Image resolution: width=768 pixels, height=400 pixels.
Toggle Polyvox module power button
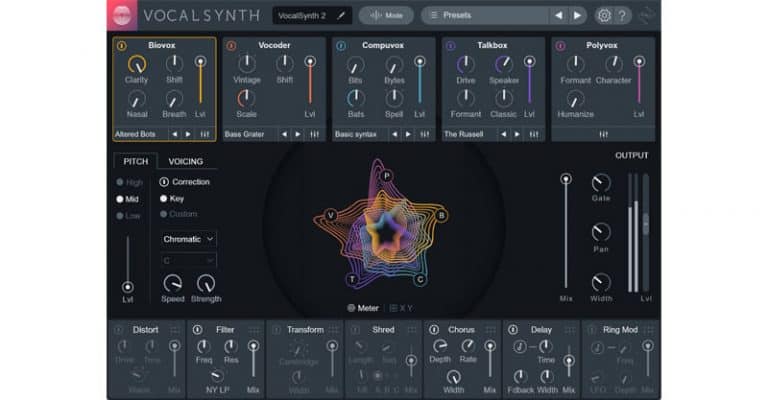pos(560,46)
